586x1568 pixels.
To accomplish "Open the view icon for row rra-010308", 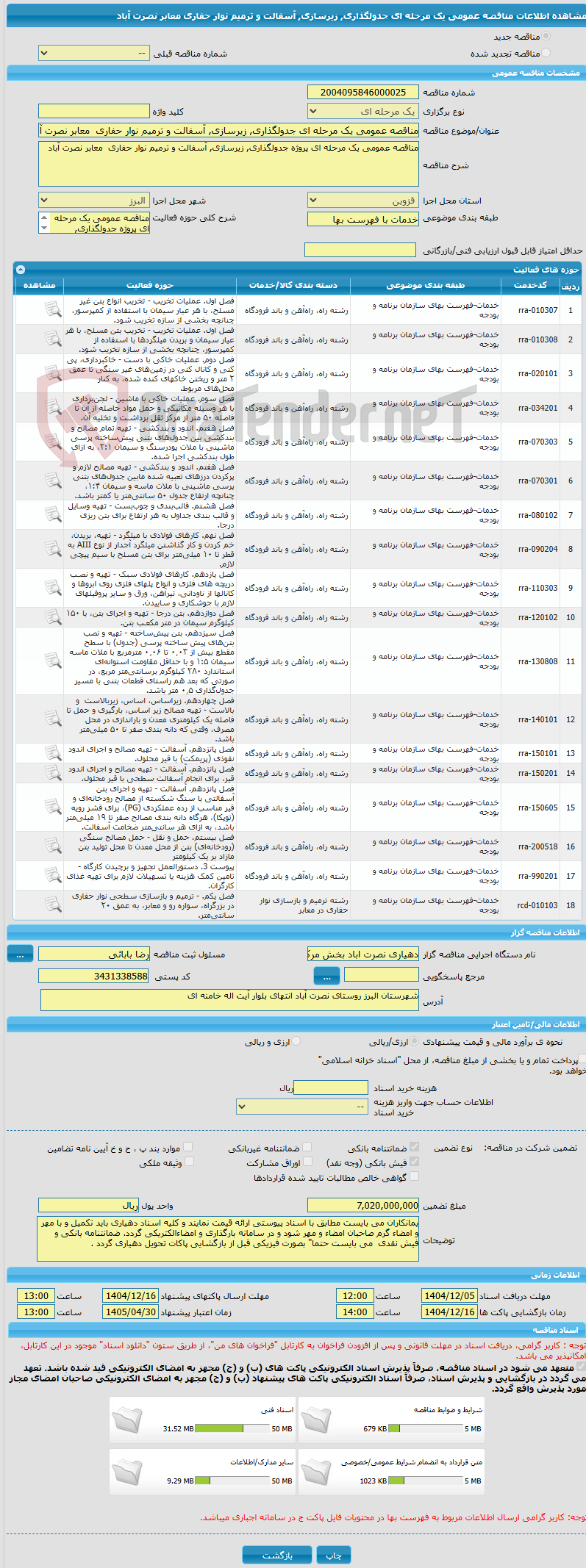I will [x=53, y=339].
